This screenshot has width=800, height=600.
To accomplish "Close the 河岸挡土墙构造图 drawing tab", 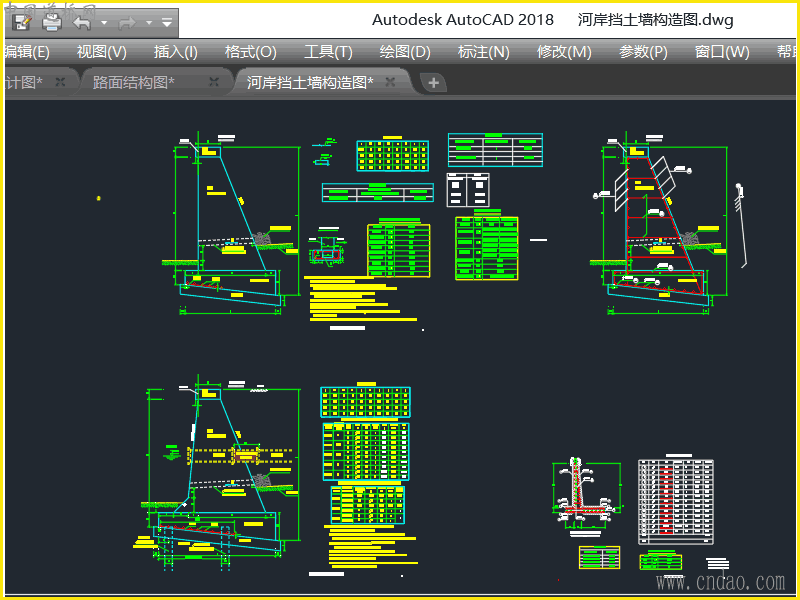I will [x=390, y=82].
